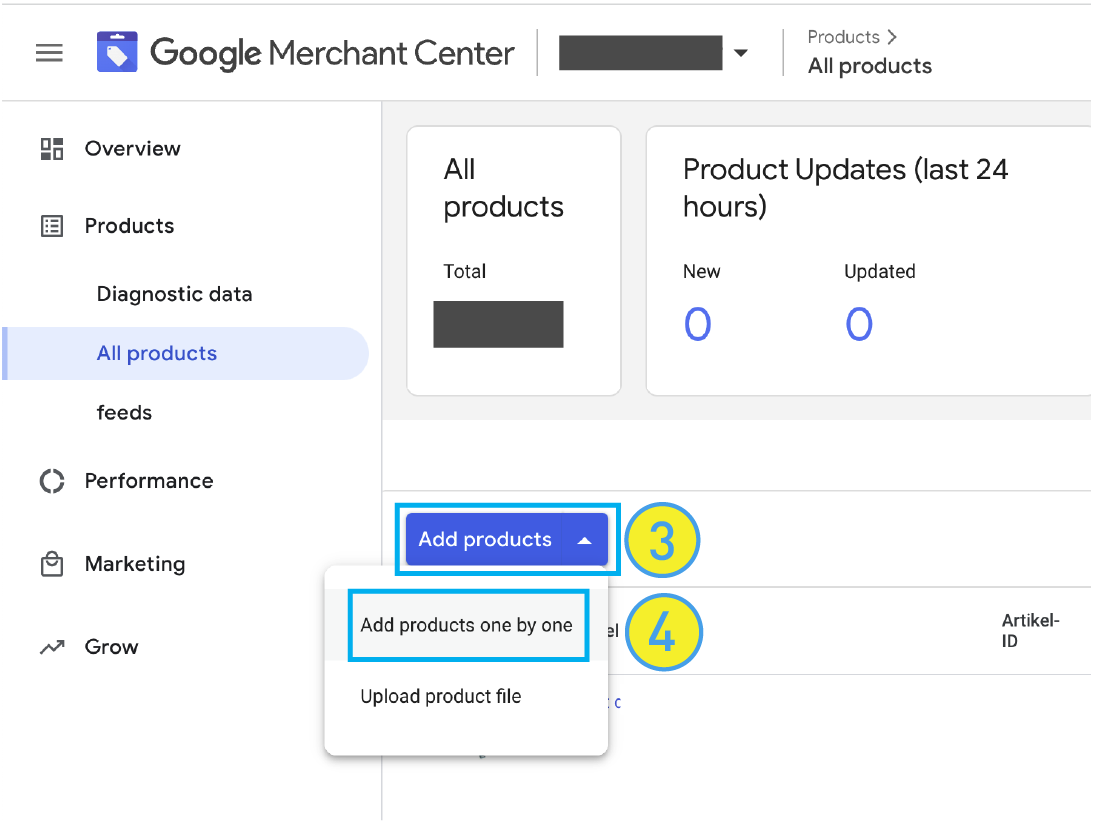Viewport: 1094px width, 823px height.
Task: Click the chevron after Products in breadcrumb
Action: (x=892, y=37)
